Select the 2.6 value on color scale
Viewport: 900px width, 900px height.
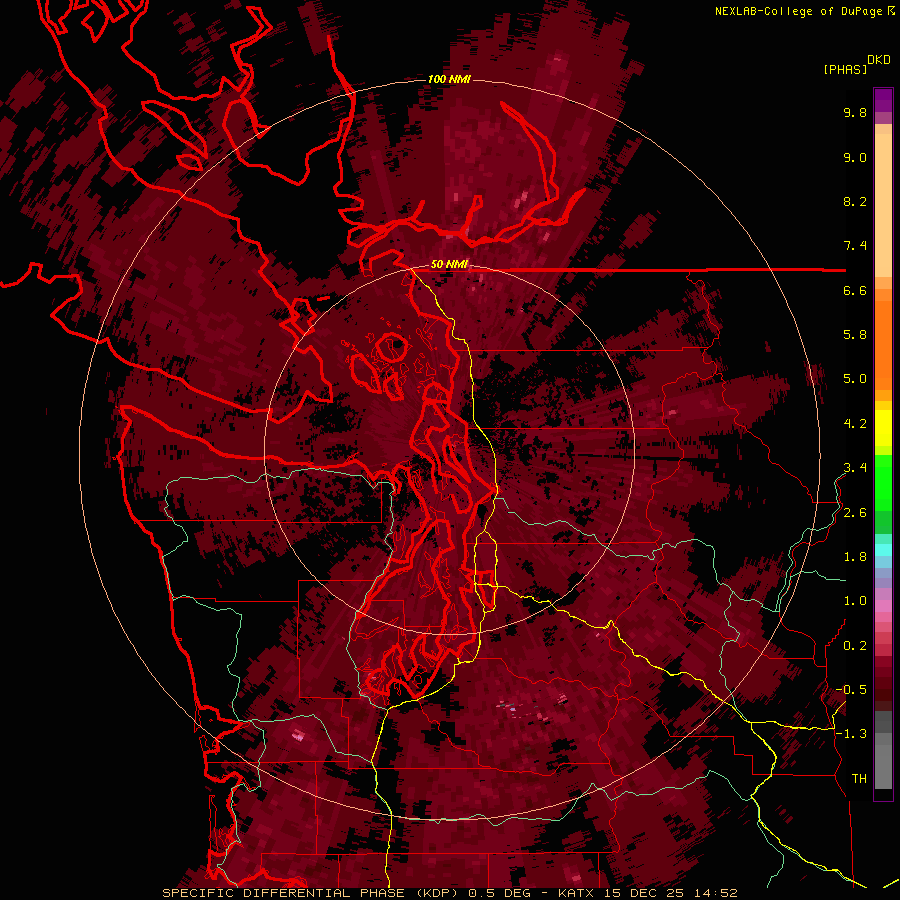(x=855, y=513)
